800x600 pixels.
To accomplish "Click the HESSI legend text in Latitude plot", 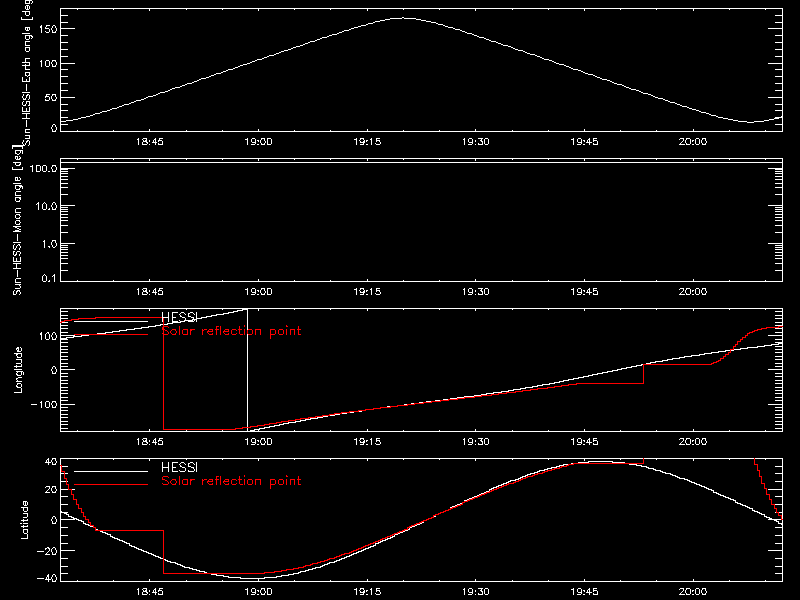I will click(x=179, y=467).
